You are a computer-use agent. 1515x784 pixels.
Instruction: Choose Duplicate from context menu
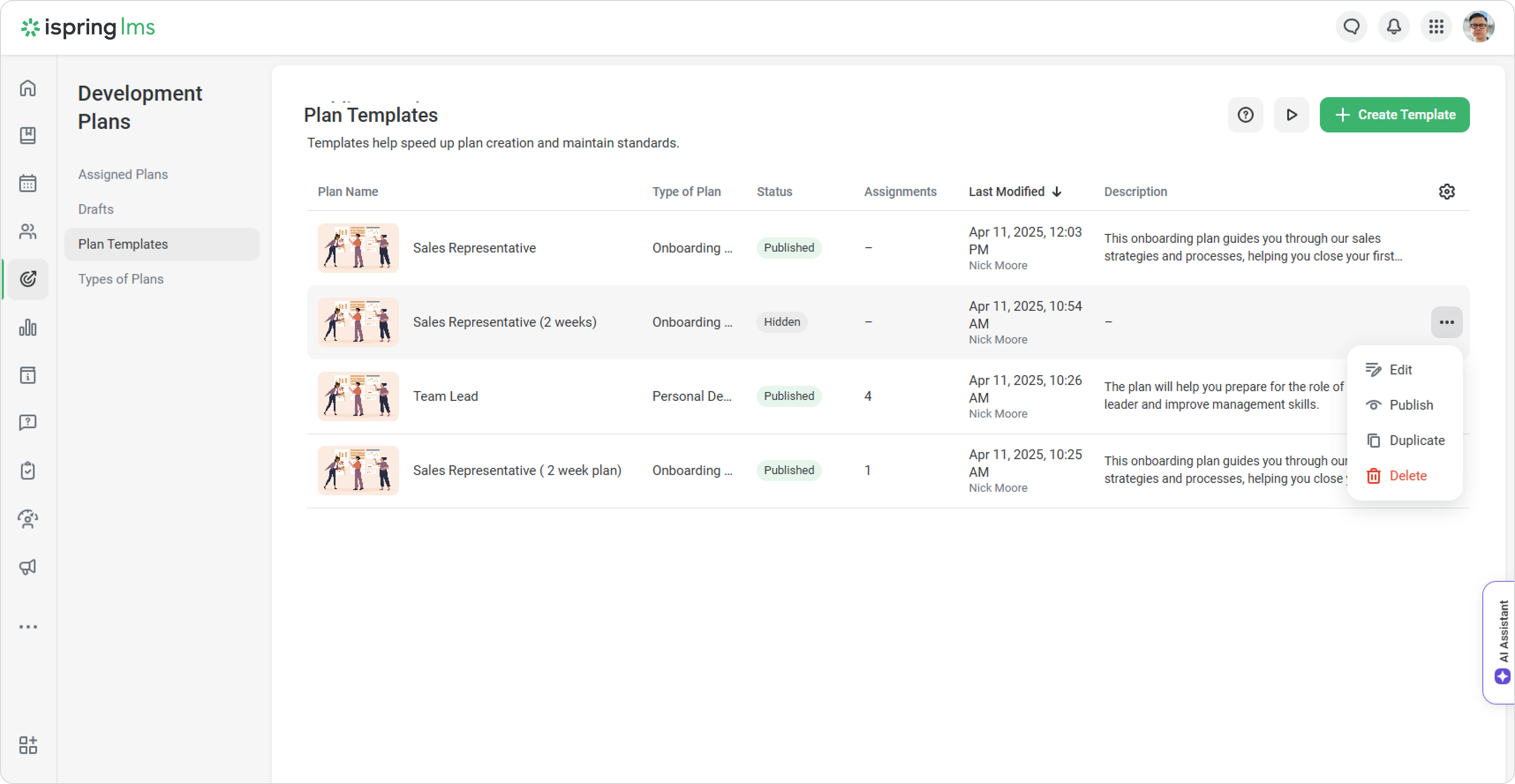(x=1416, y=441)
